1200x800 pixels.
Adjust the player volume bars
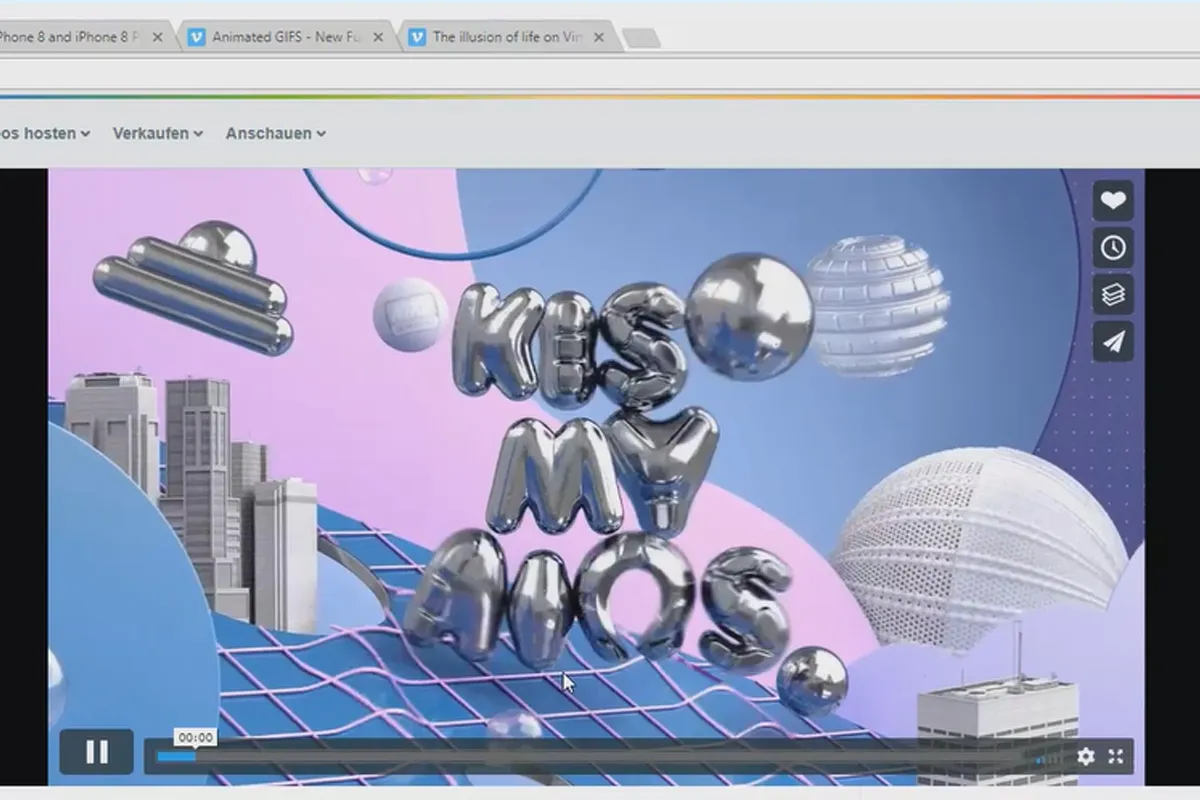(x=1049, y=758)
